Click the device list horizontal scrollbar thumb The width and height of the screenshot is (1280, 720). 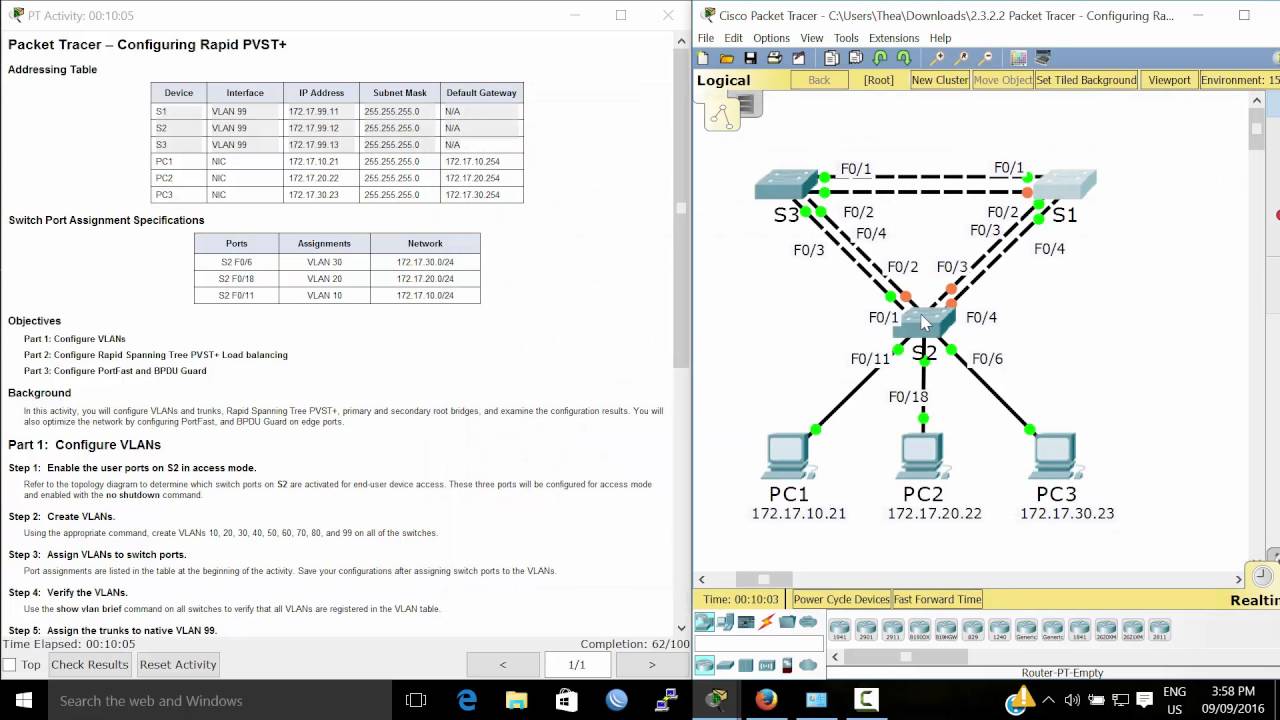[x=906, y=657]
